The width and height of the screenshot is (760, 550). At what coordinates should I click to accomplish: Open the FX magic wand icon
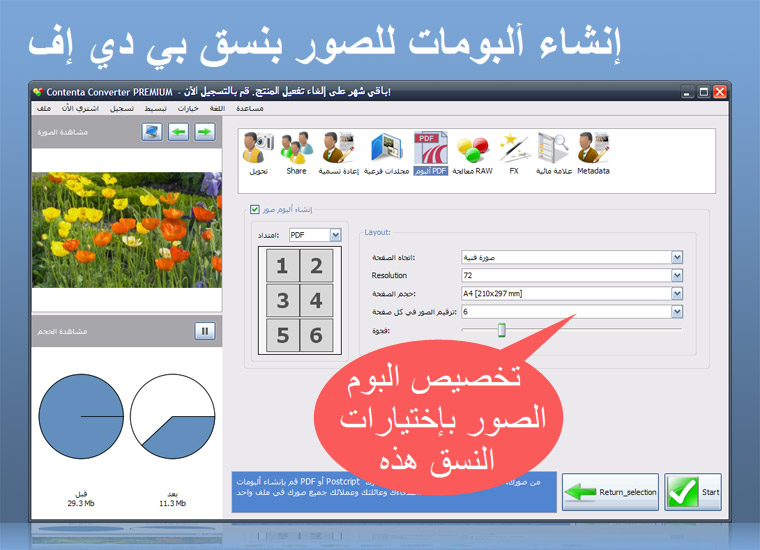click(x=514, y=148)
